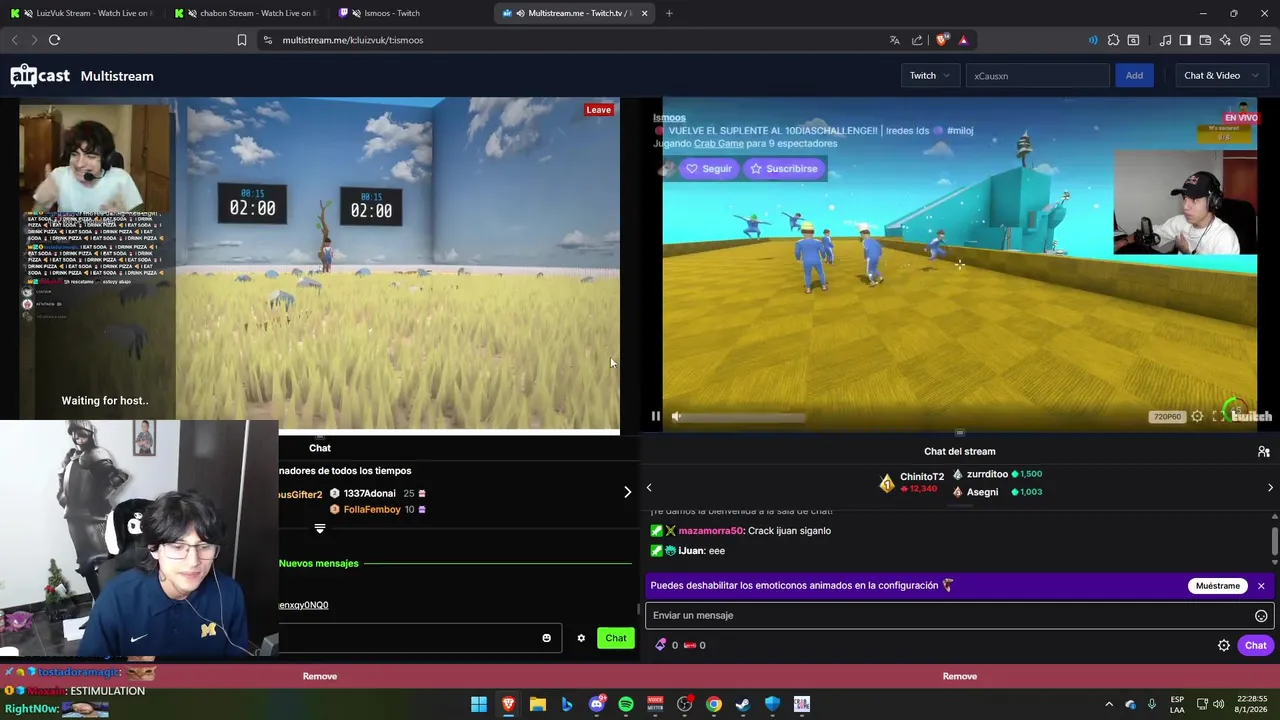1280x720 pixels.
Task: Remove the left Kick stream
Action: [x=320, y=677]
